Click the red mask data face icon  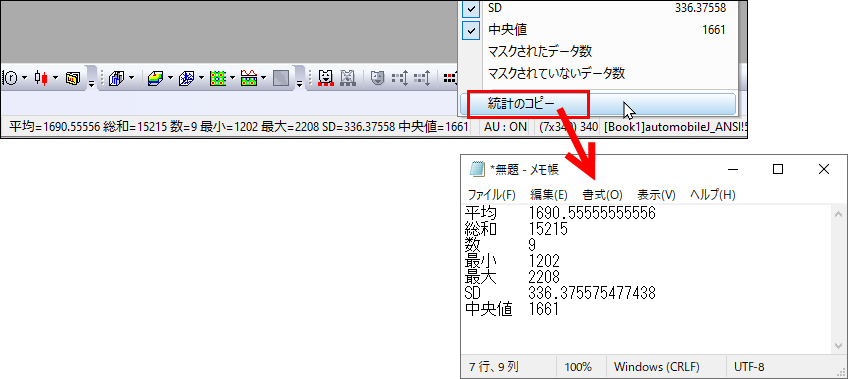tap(326, 78)
